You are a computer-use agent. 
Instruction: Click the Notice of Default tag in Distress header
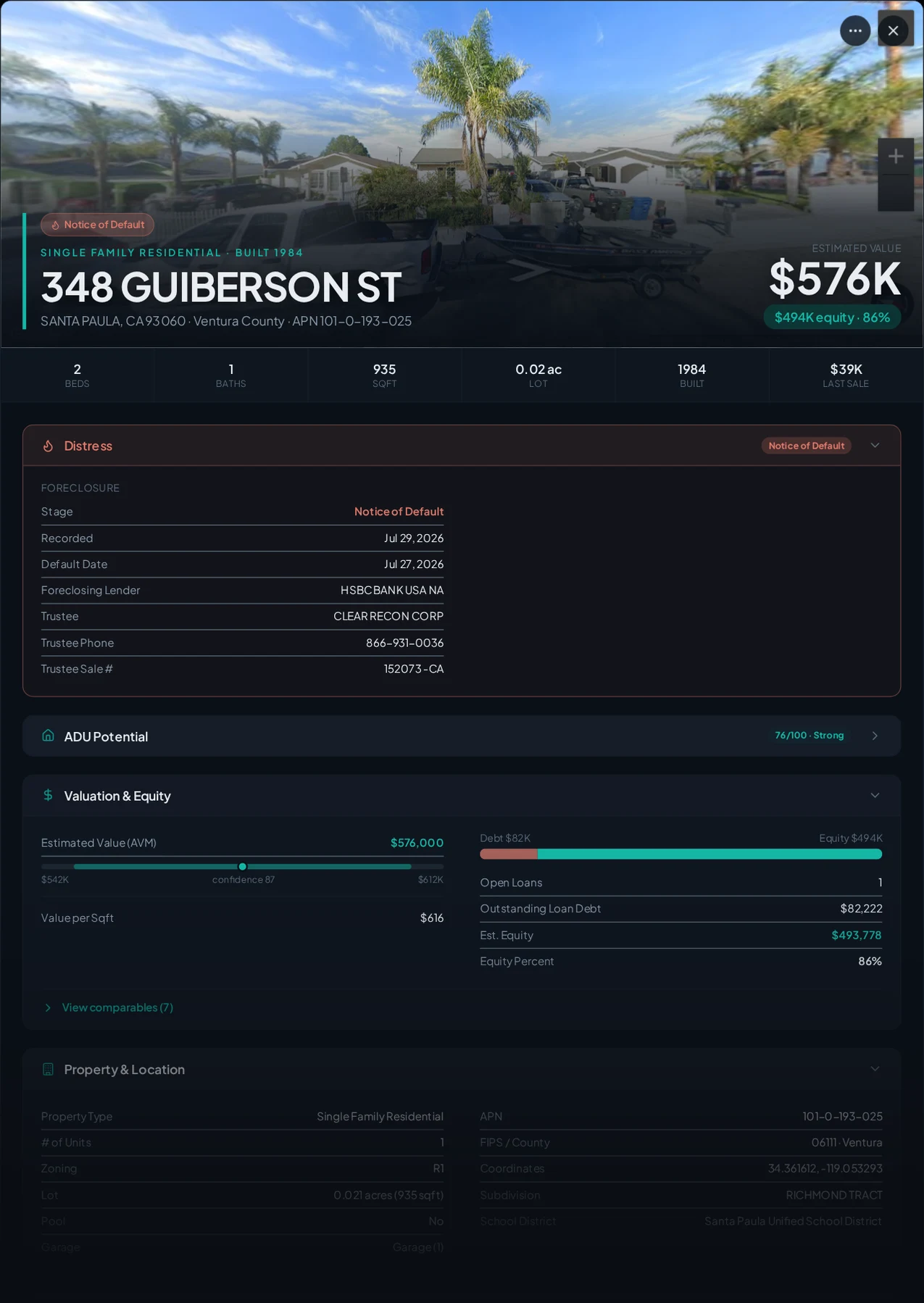pos(806,446)
